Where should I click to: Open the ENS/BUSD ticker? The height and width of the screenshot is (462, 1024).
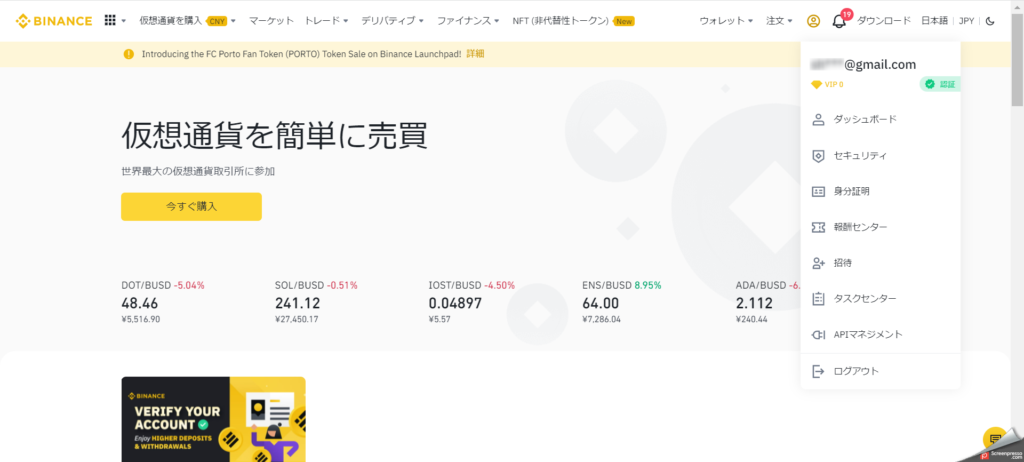tap(622, 305)
